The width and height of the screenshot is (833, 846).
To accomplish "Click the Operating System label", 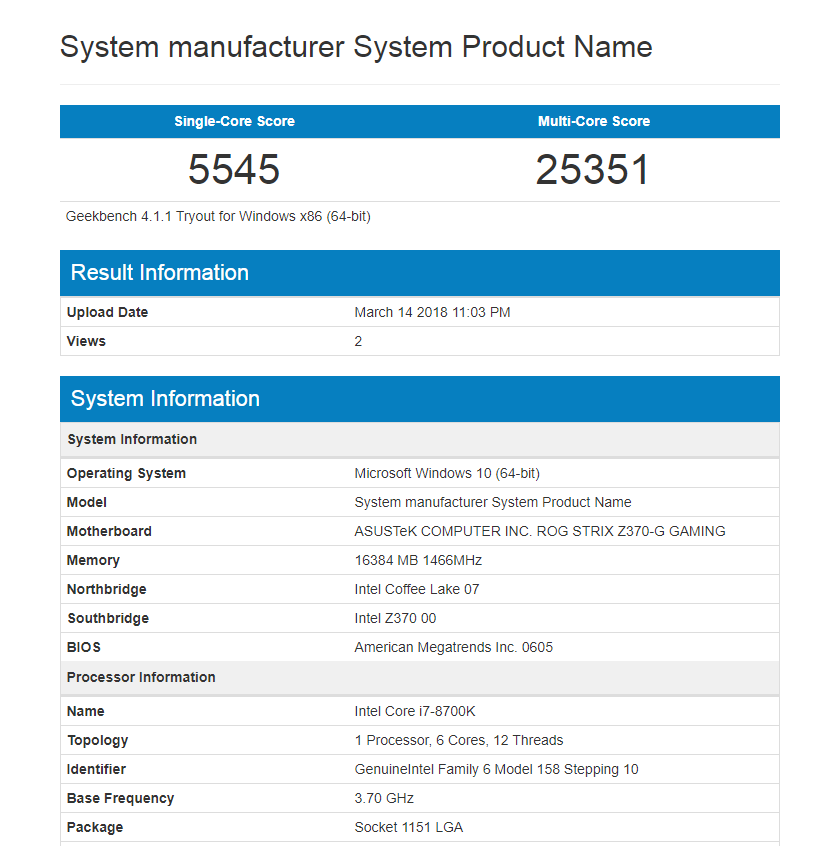I will (126, 474).
